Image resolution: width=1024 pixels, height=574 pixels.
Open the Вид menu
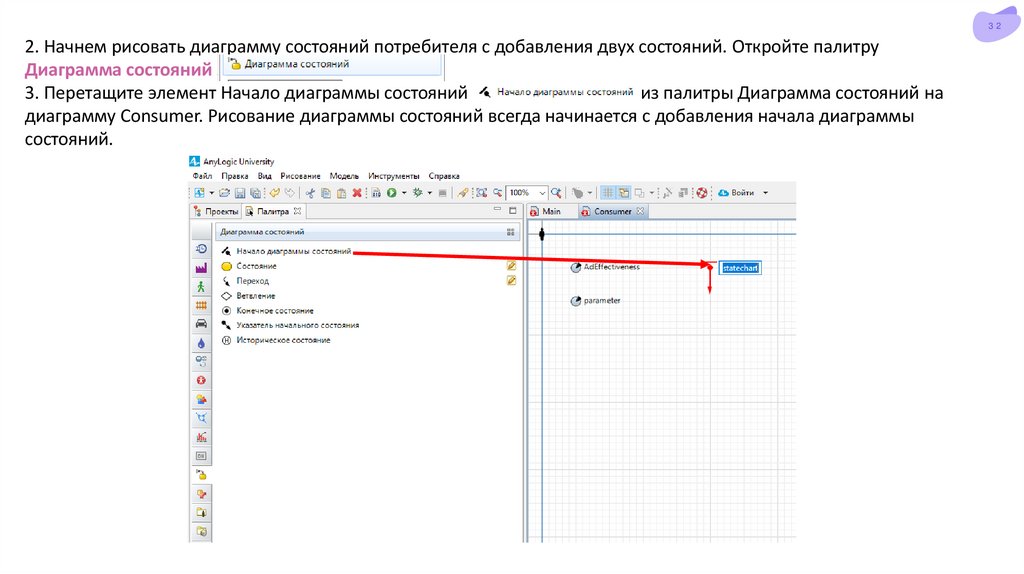pyautogui.click(x=264, y=176)
